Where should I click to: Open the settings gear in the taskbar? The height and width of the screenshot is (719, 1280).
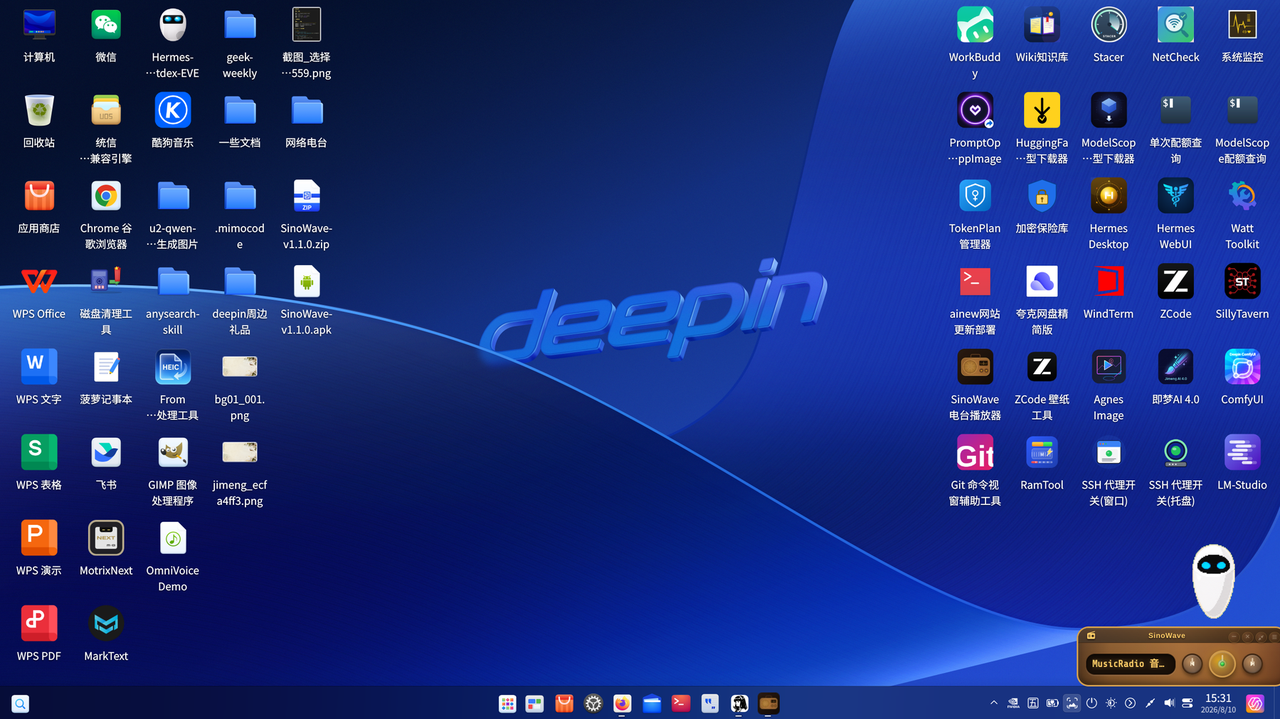[594, 704]
